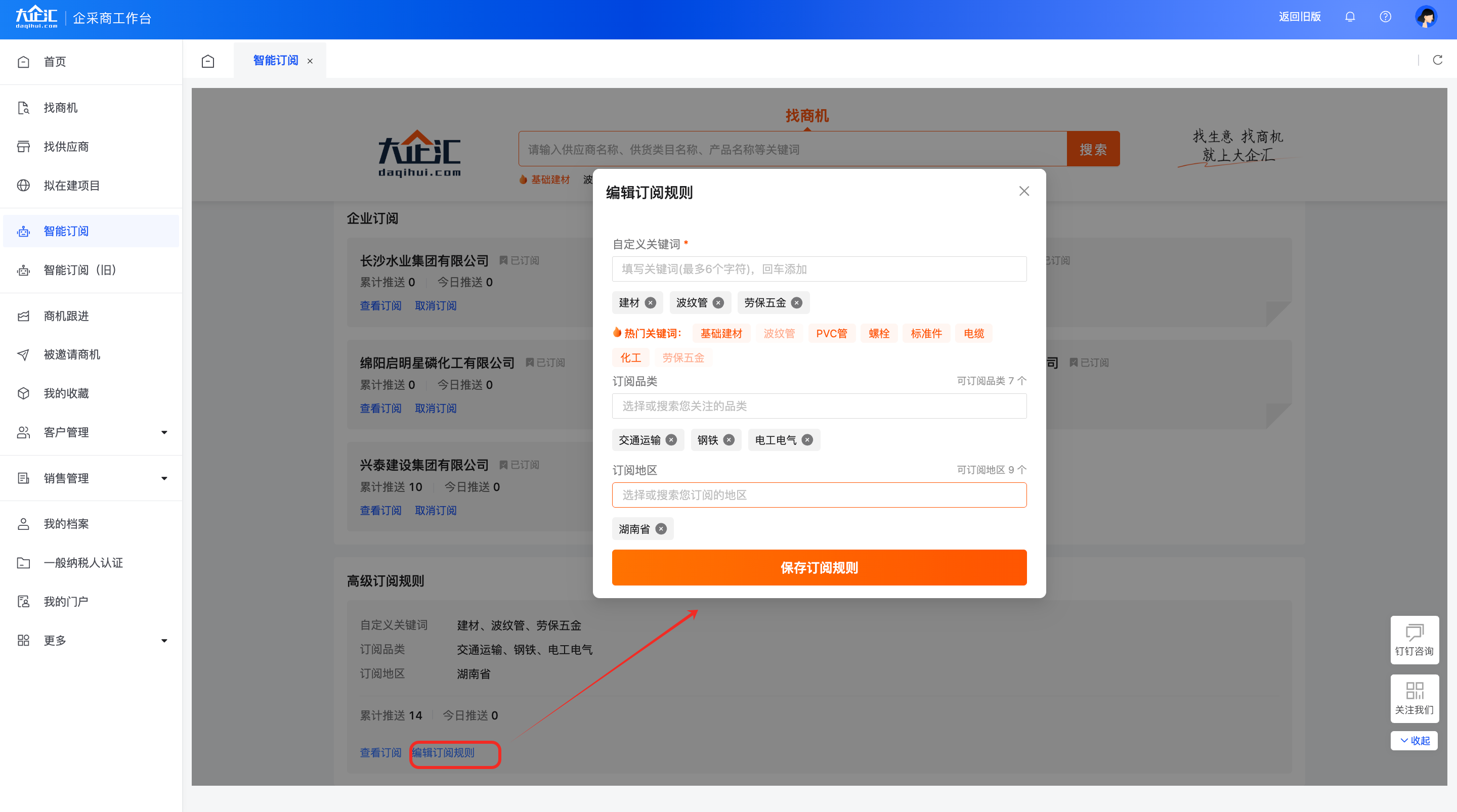This screenshot has width=1457, height=812.
Task: Open 我的收藏 in sidebar
Action: click(91, 393)
